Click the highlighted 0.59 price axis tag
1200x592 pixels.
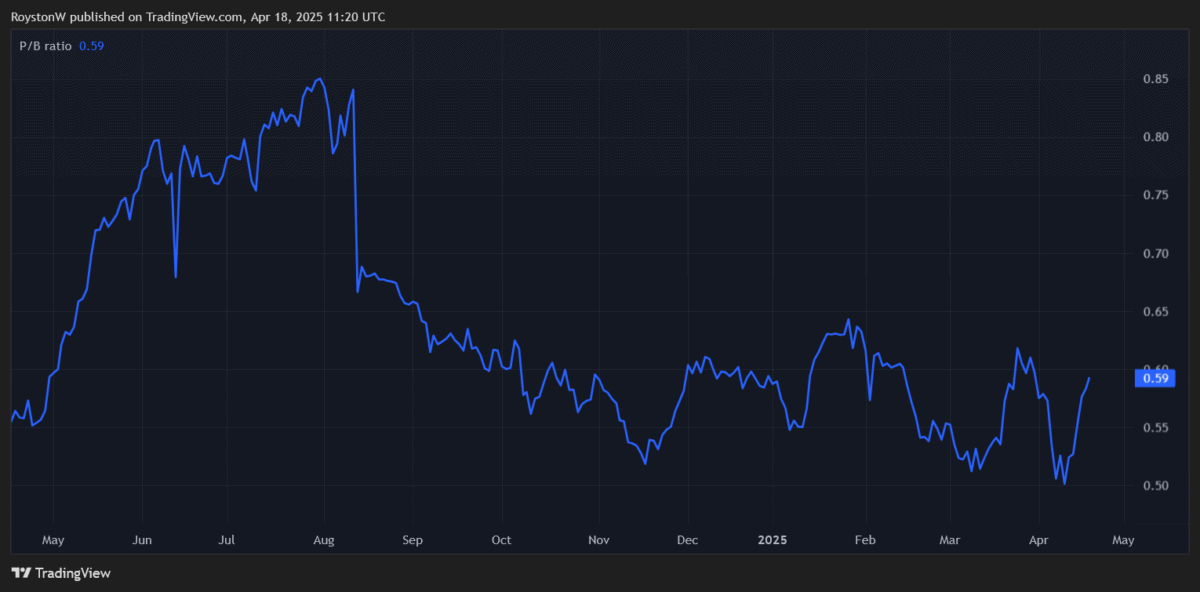[1156, 378]
